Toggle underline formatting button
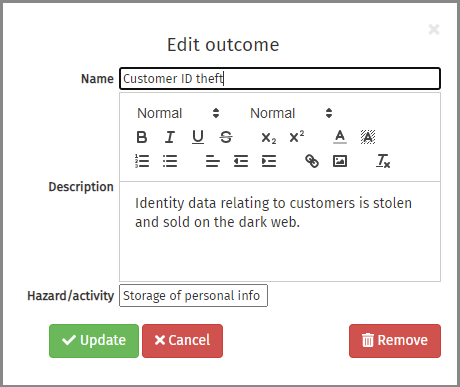The width and height of the screenshot is (460, 387). click(x=198, y=137)
